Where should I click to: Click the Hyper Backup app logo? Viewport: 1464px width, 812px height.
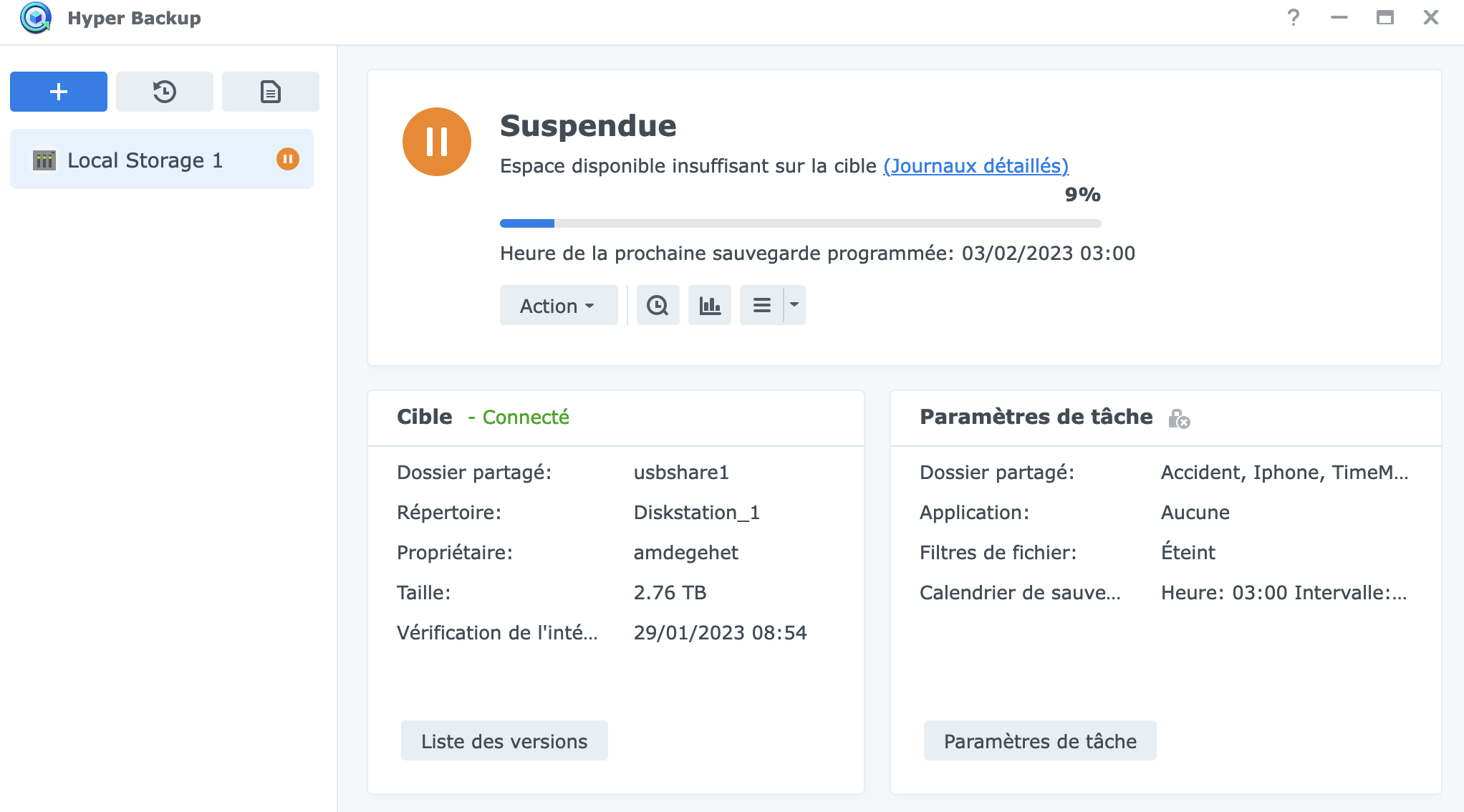[36, 18]
